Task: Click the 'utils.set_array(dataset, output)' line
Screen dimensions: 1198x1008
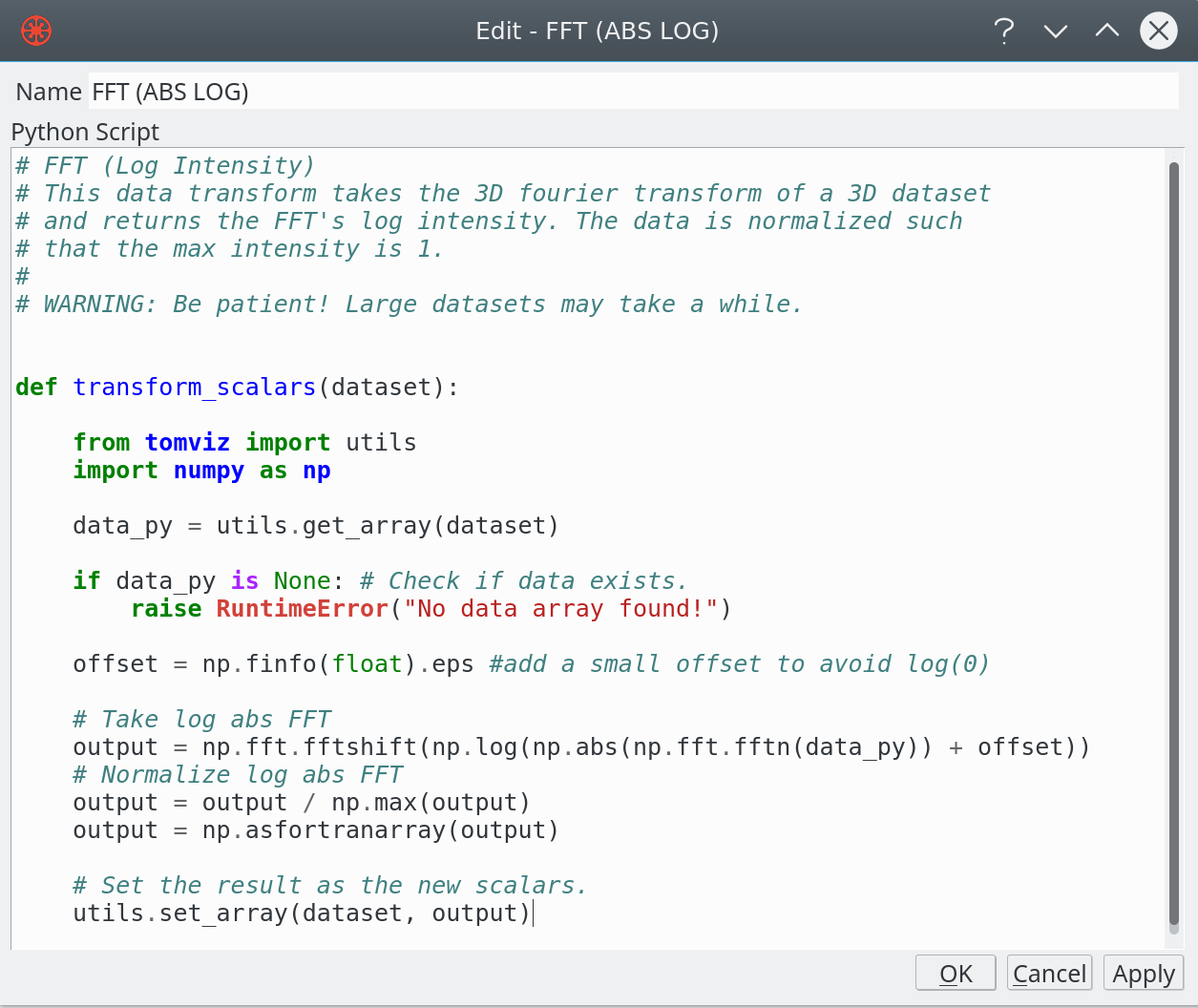Action: tap(302, 913)
